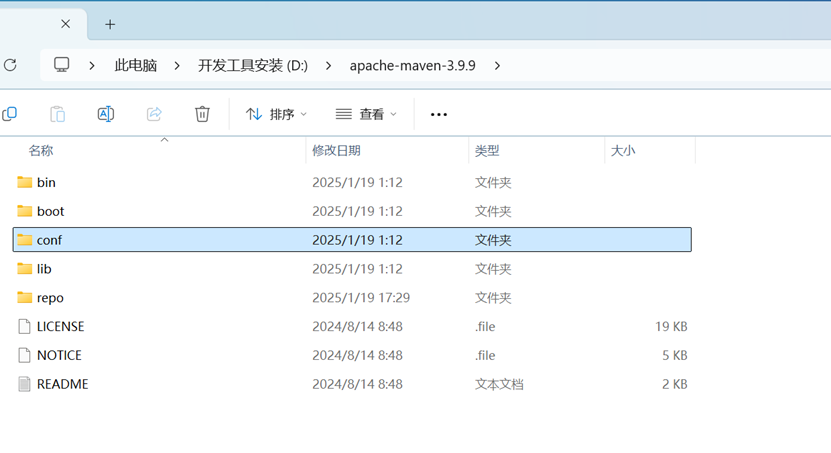Go to 开发工具安装 (D:) in the breadcrumb

[253, 66]
